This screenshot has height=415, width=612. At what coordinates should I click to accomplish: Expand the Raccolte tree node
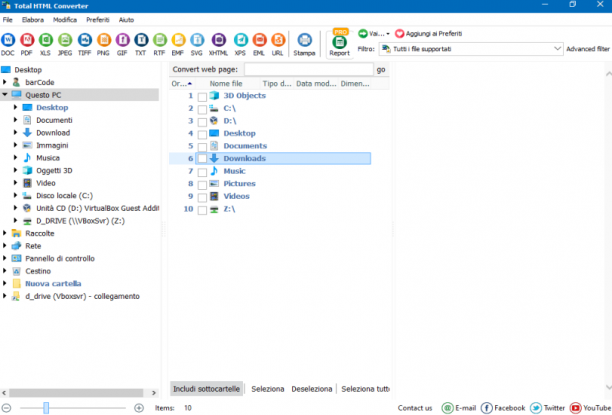coord(5,233)
